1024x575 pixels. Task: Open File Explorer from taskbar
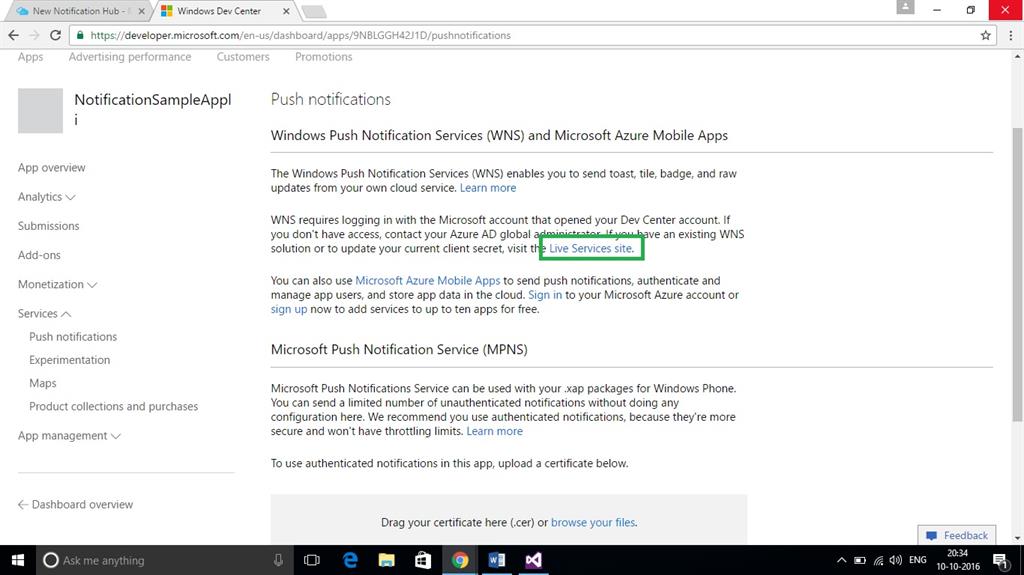(387, 561)
